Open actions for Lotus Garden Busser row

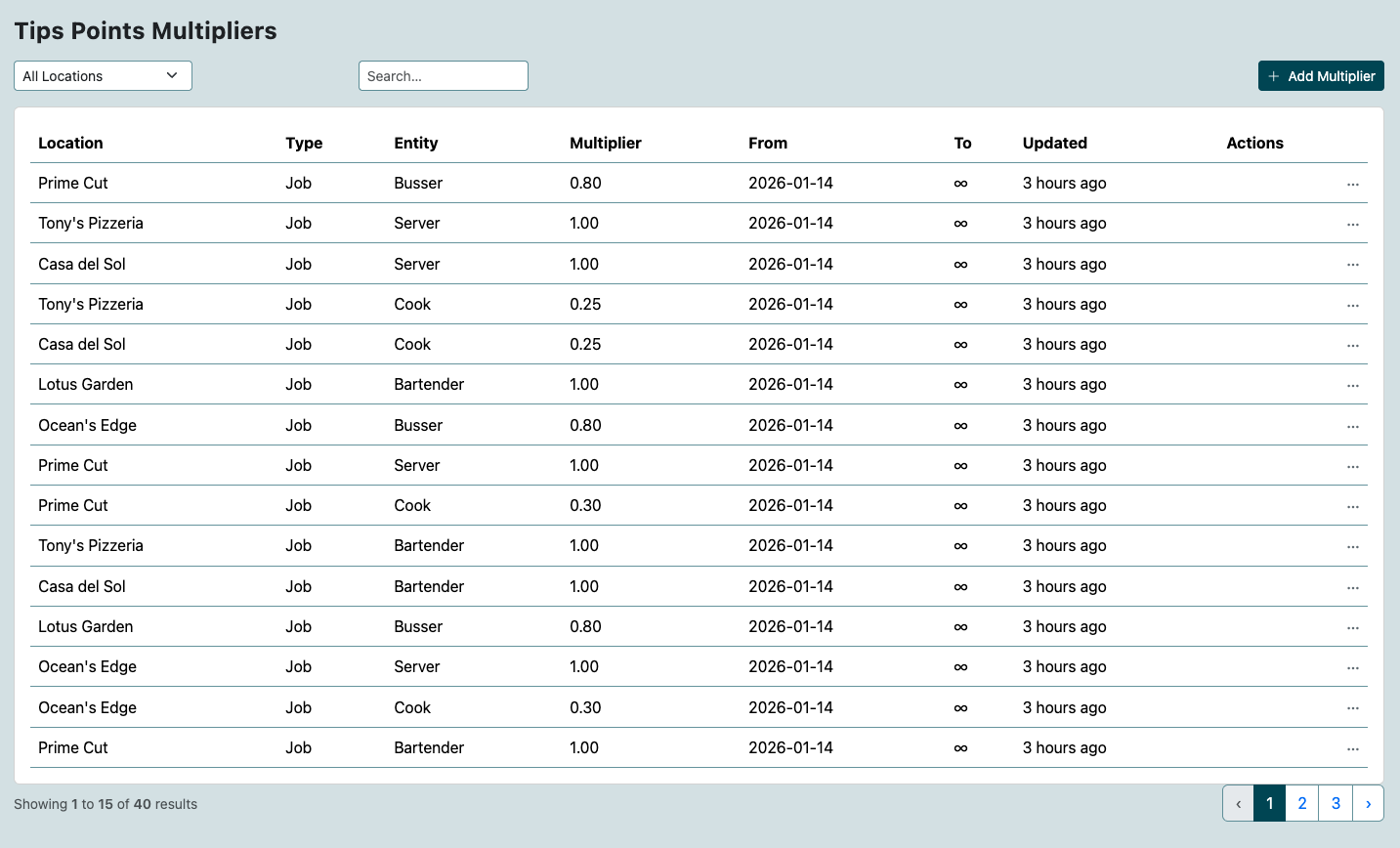coord(1353,626)
